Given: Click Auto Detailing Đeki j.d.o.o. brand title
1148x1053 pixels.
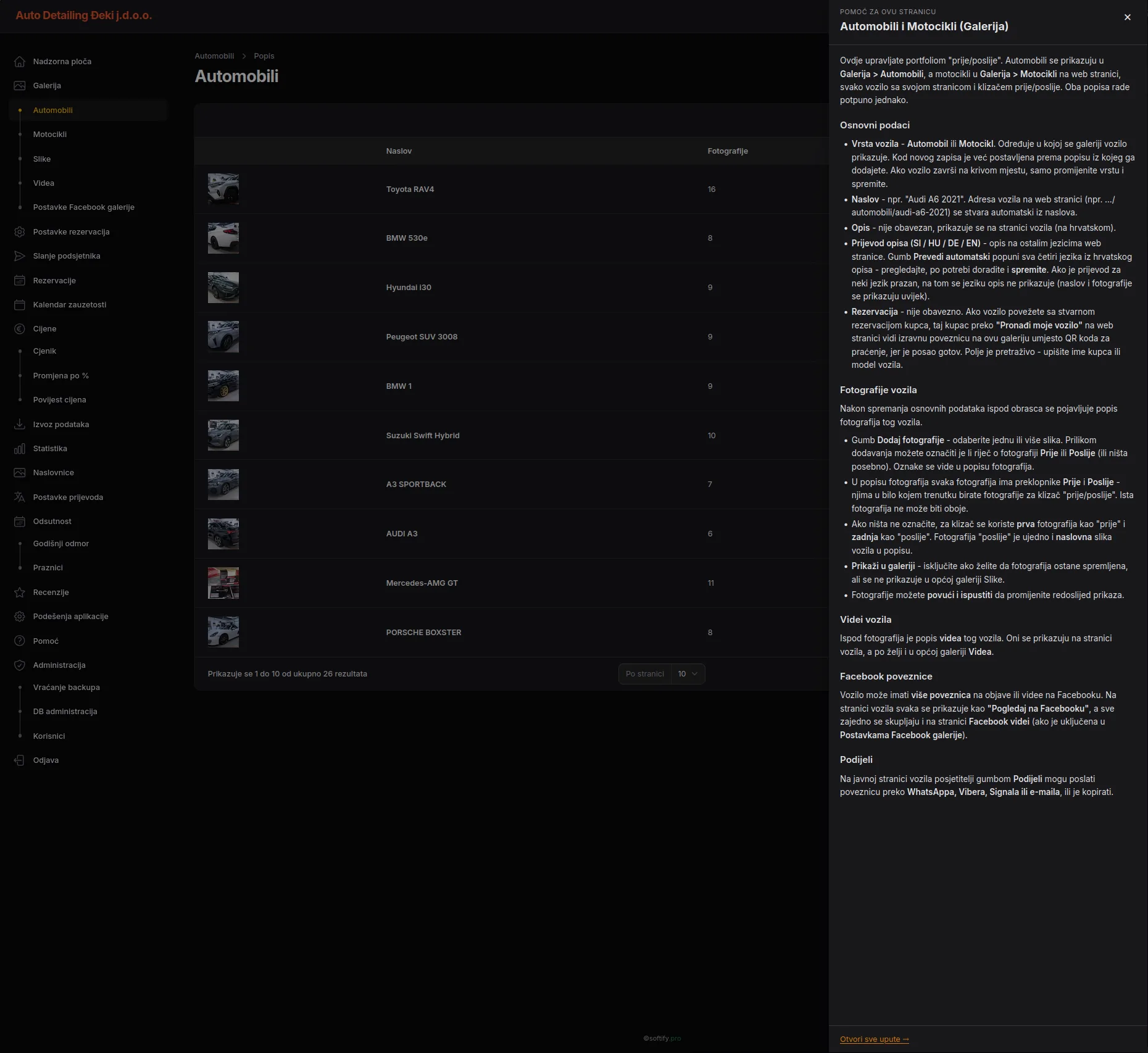Looking at the screenshot, I should click(84, 15).
